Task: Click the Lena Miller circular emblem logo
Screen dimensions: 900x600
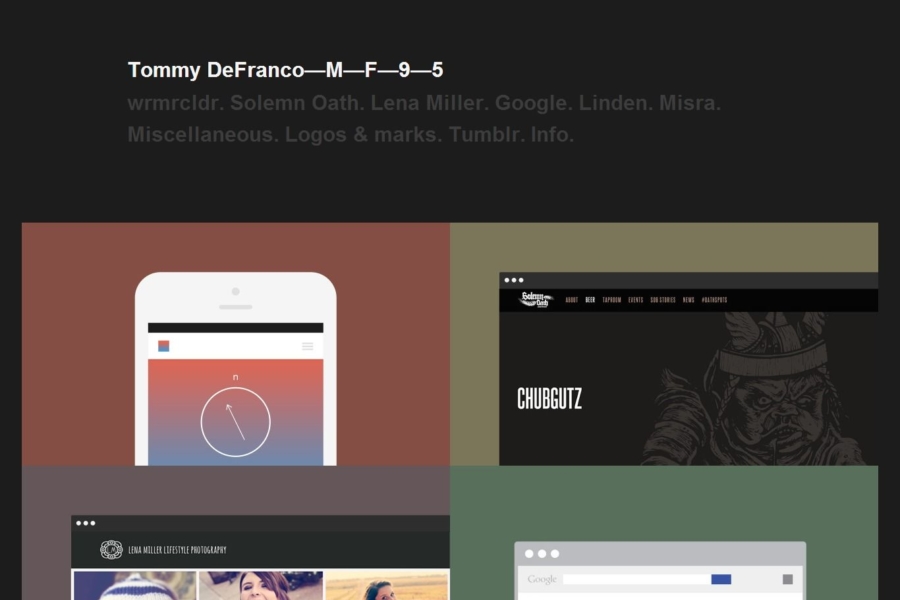Action: point(111,549)
